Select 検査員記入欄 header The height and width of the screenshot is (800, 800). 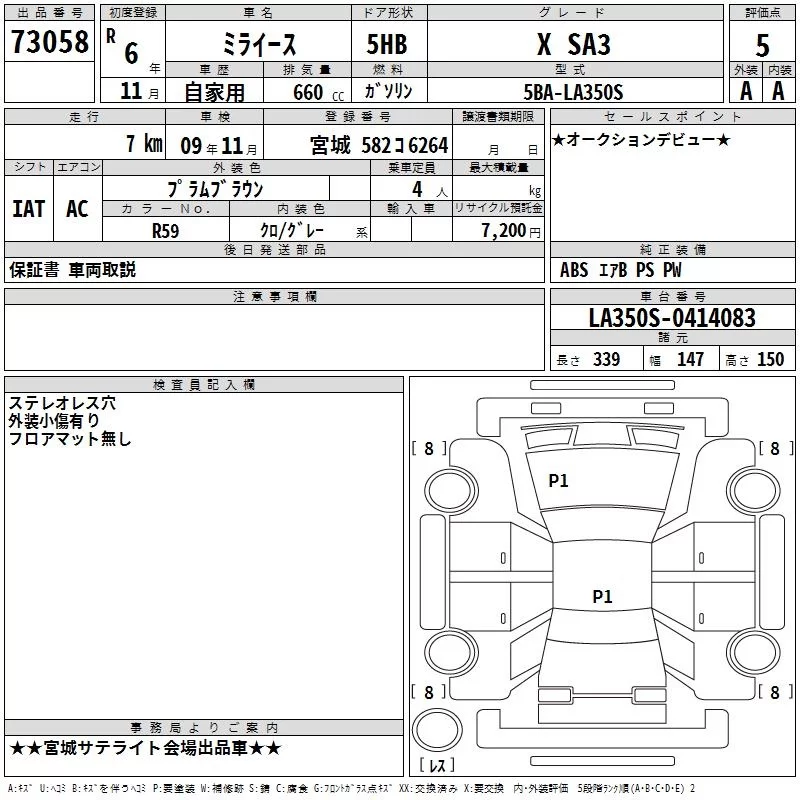click(x=204, y=385)
